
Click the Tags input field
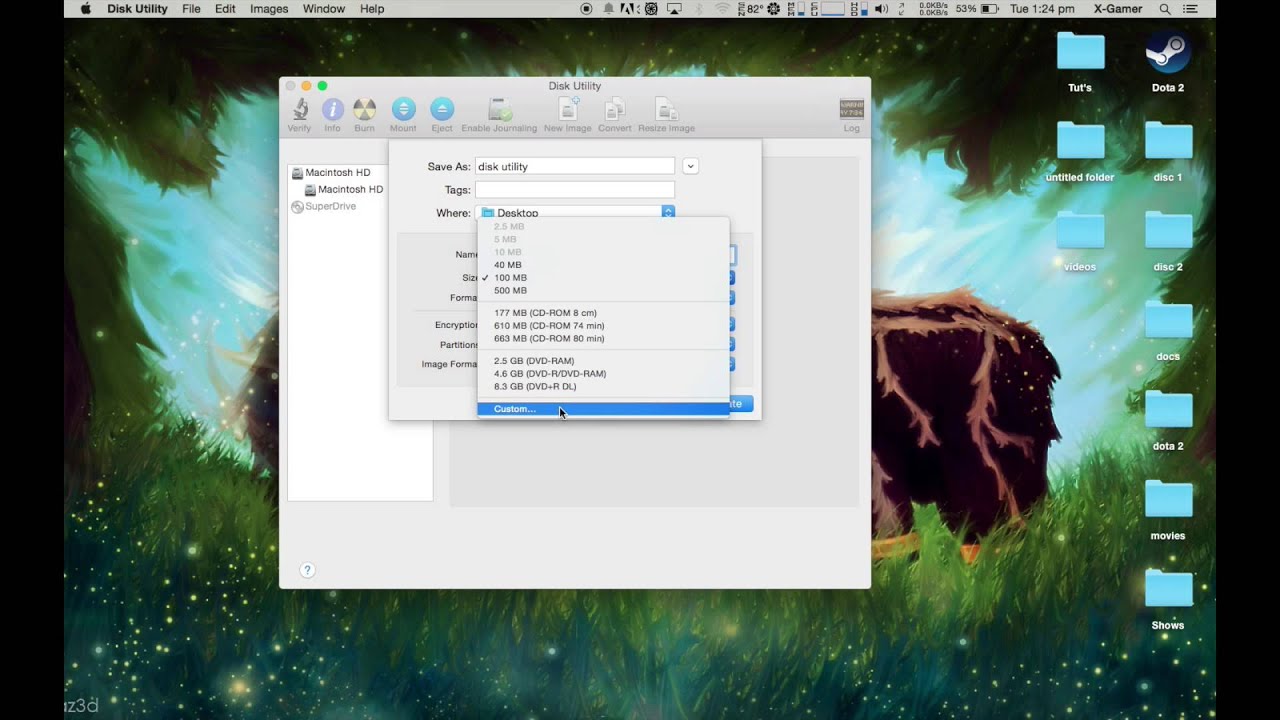tap(575, 190)
